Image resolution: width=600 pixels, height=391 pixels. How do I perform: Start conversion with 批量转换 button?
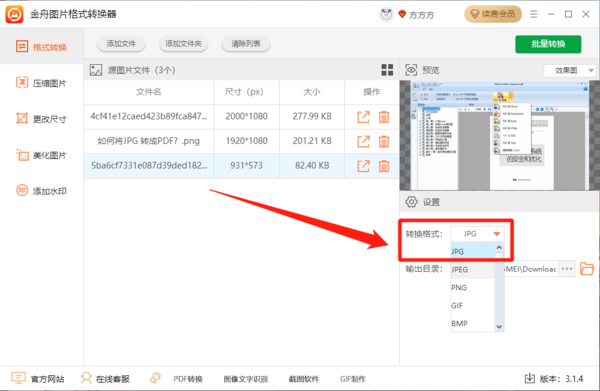[548, 44]
